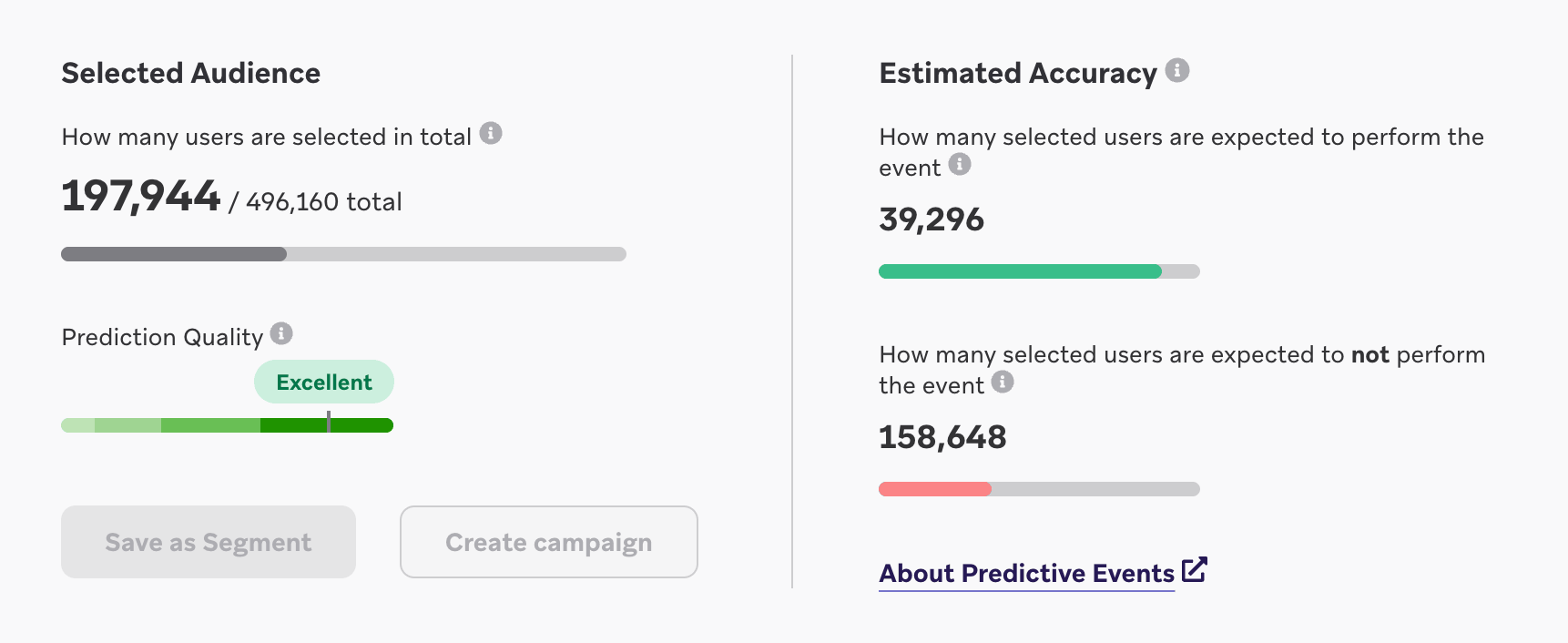
Task: Click the 197,944 selected users figure
Action: tap(141, 197)
